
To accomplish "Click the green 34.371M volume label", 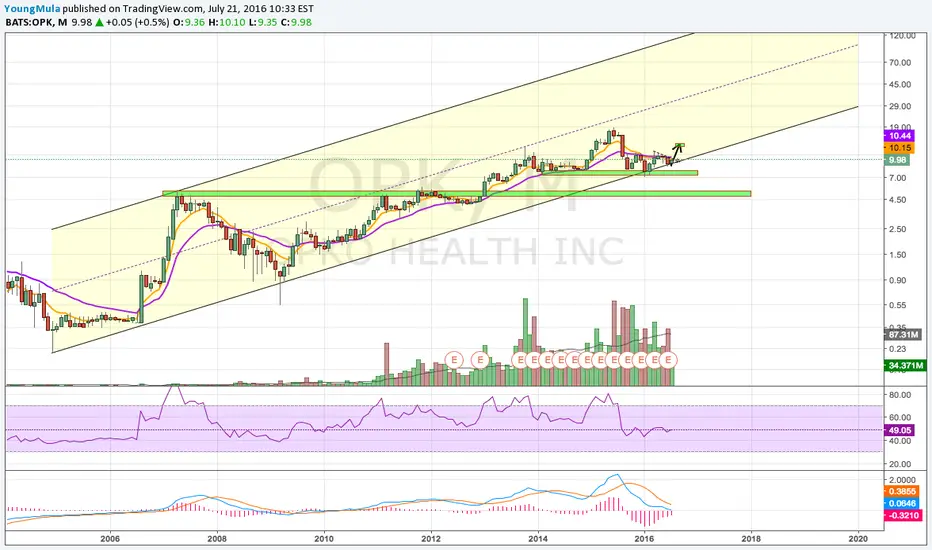I will [x=906, y=365].
